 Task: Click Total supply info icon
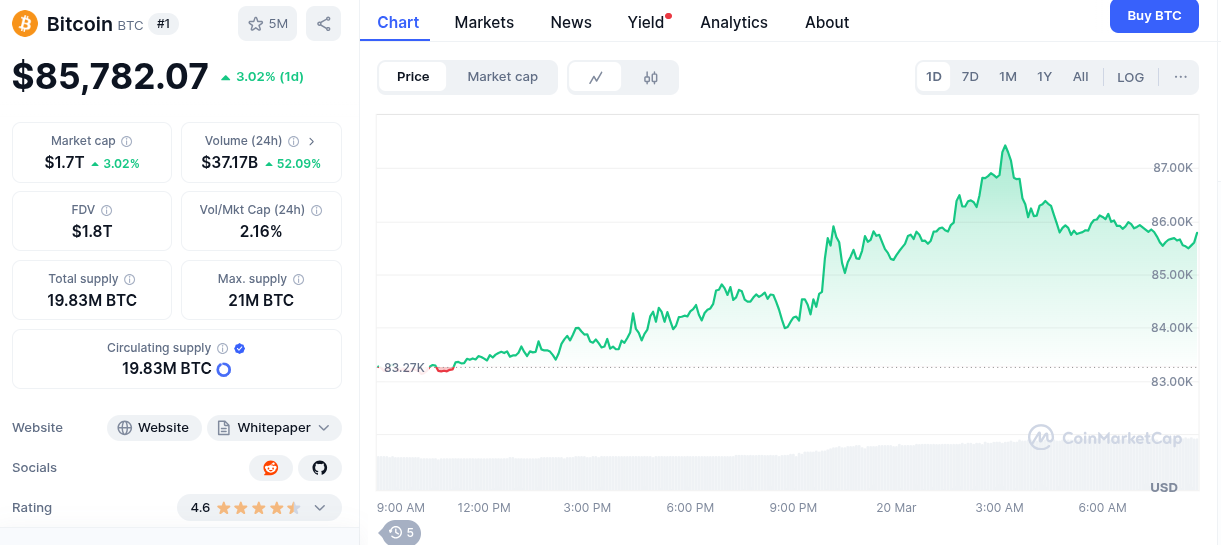[129, 279]
